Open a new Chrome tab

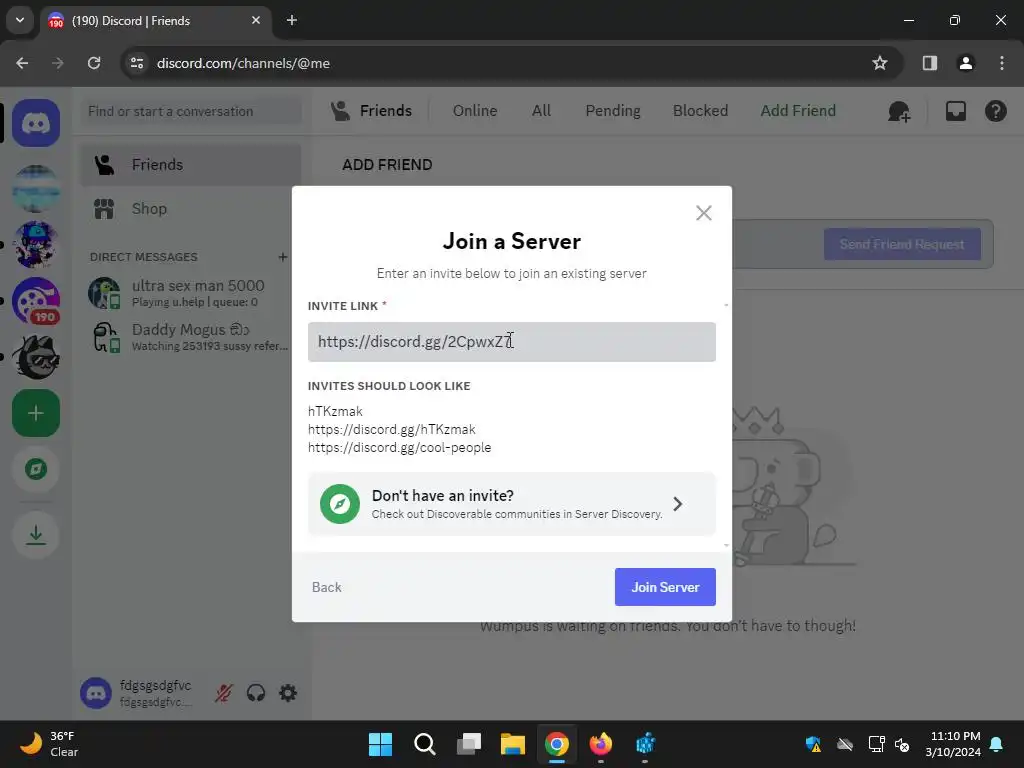tap(292, 20)
